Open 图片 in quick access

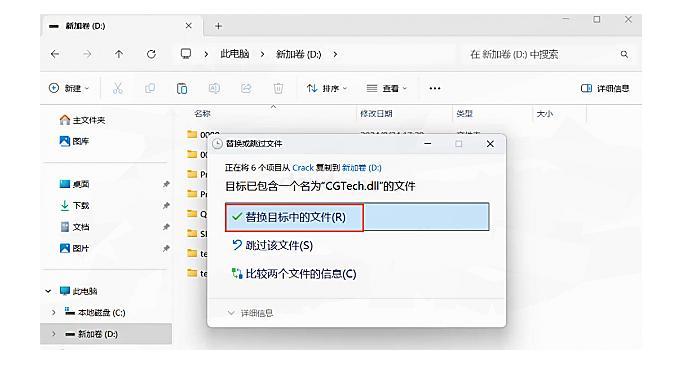click(74, 248)
